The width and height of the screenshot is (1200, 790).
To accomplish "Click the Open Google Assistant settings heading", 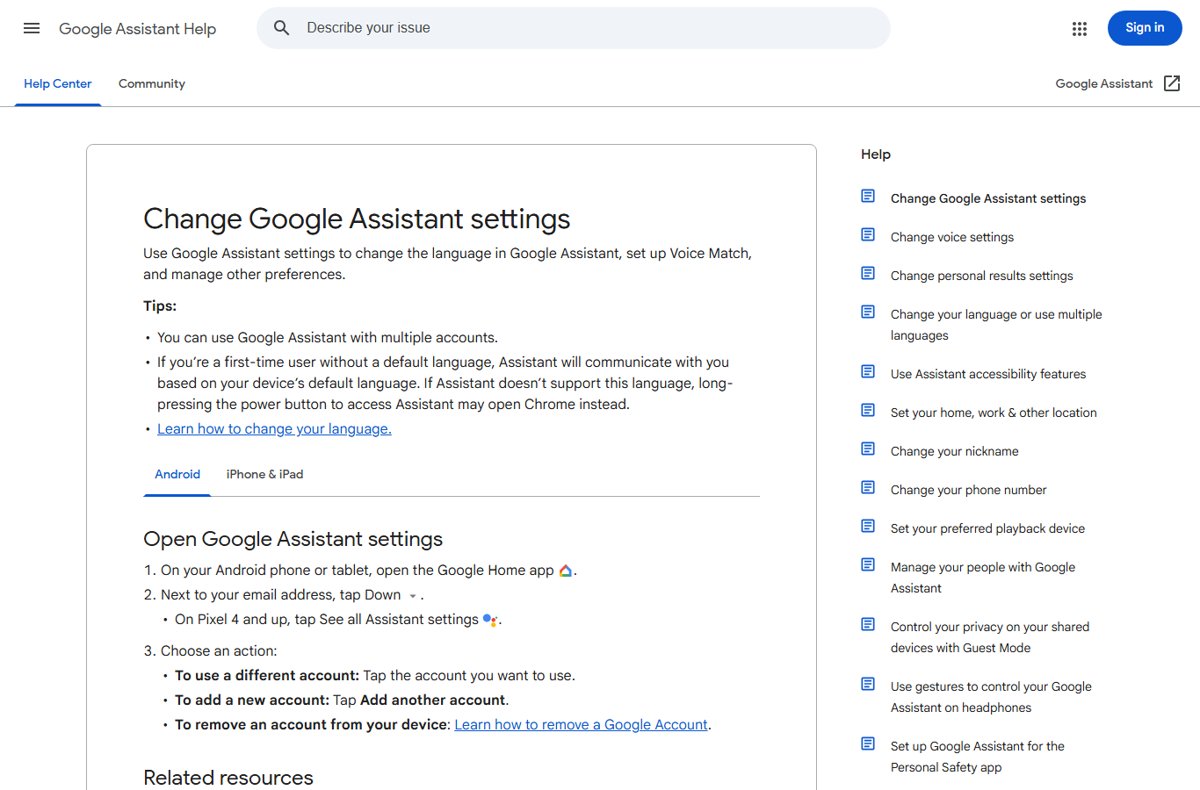I will point(293,539).
